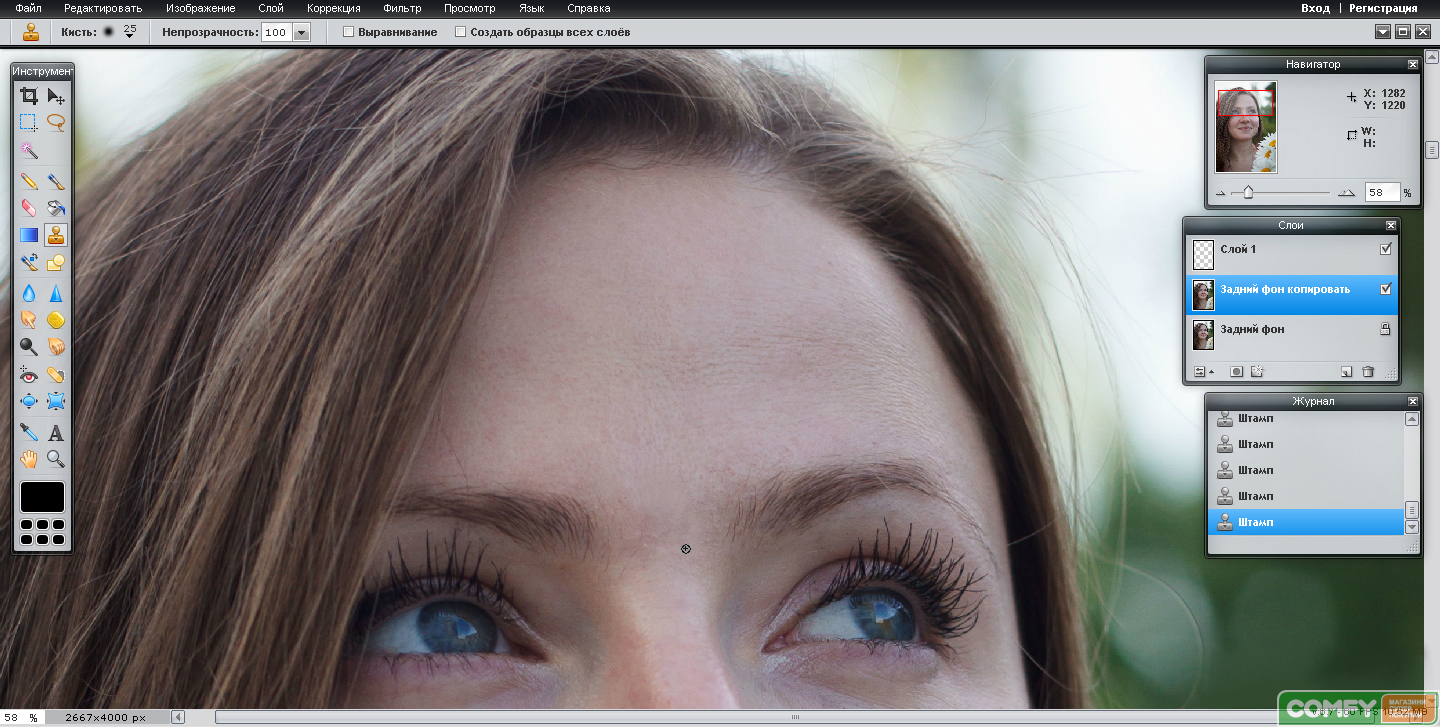Click the Navigator zoom percentage field
1440x727 pixels.
click(x=1381, y=192)
